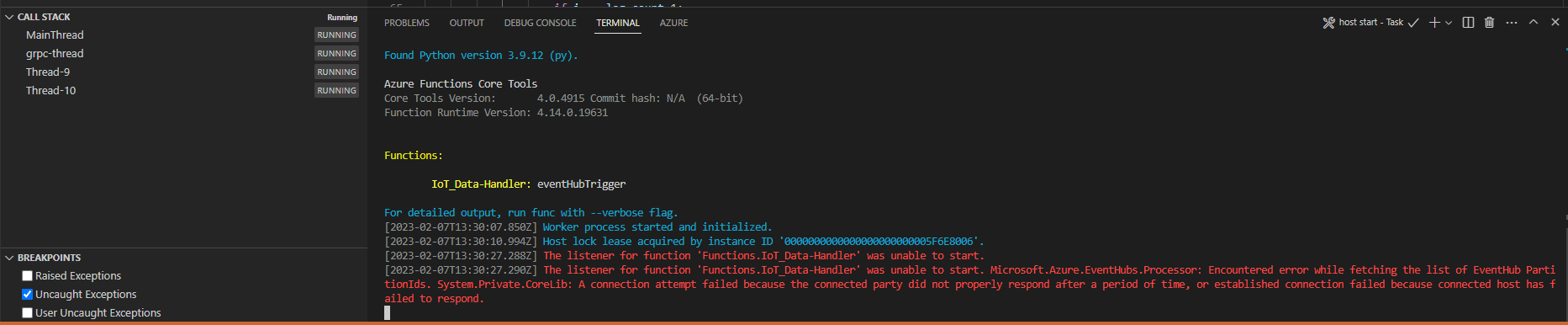Click the new terminal plus icon
This screenshot has width=1568, height=325.
tap(1434, 23)
